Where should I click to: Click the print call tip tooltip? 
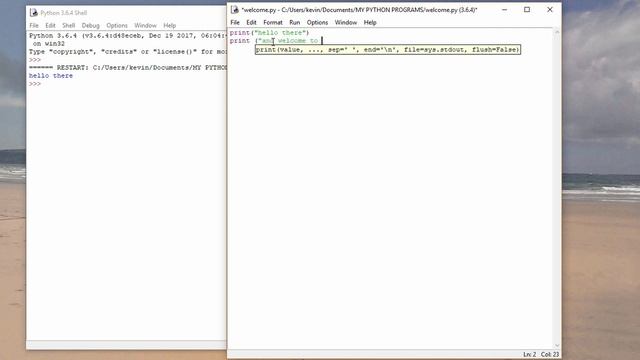pos(388,49)
